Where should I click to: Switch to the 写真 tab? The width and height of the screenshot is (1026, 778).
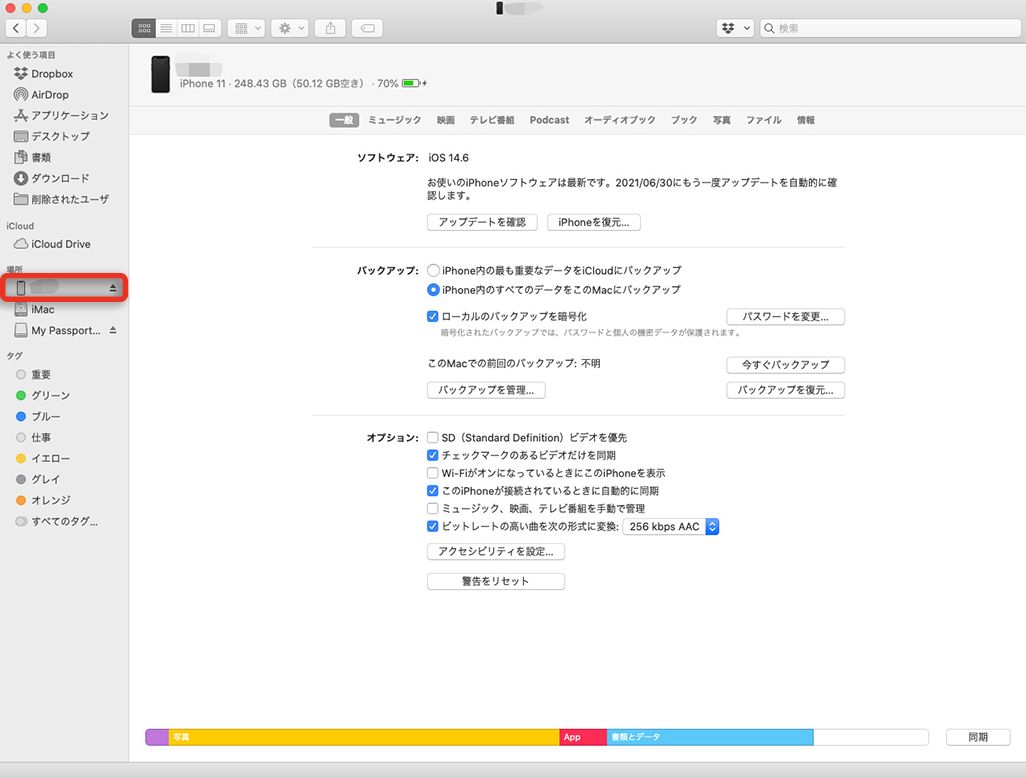722,120
